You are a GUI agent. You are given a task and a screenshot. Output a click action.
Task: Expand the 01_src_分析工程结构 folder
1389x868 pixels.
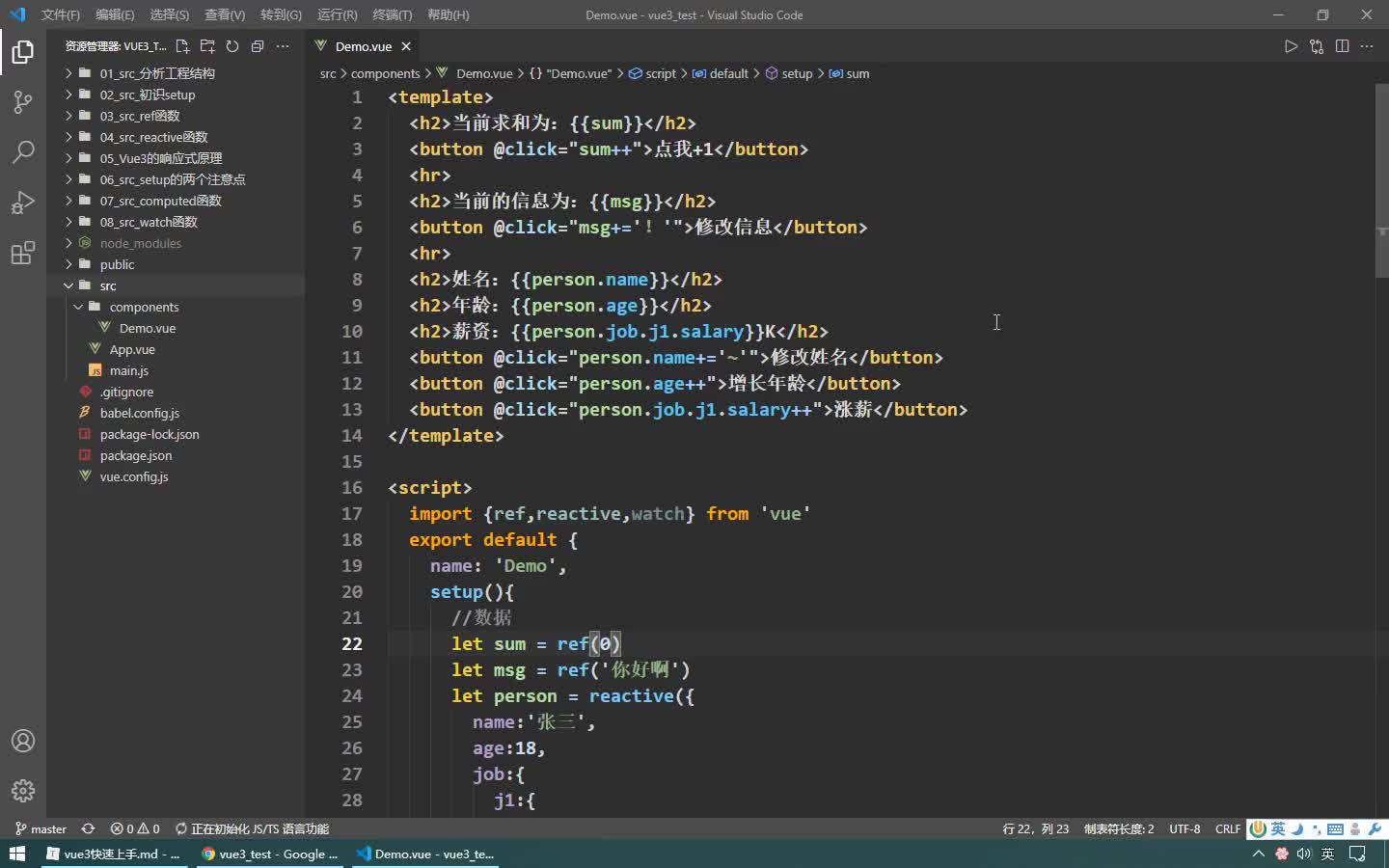(x=176, y=73)
